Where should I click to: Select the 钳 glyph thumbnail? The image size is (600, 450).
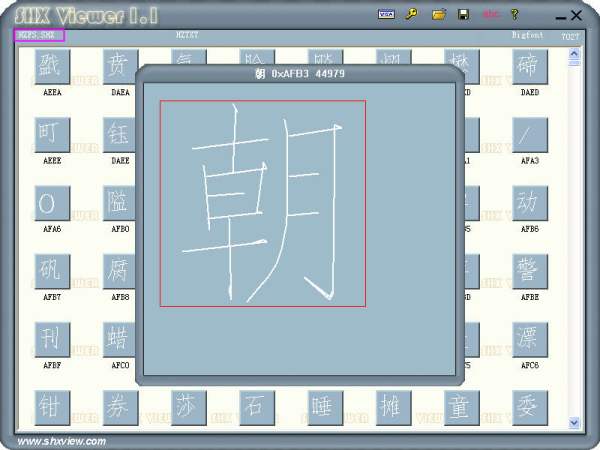(x=52, y=408)
